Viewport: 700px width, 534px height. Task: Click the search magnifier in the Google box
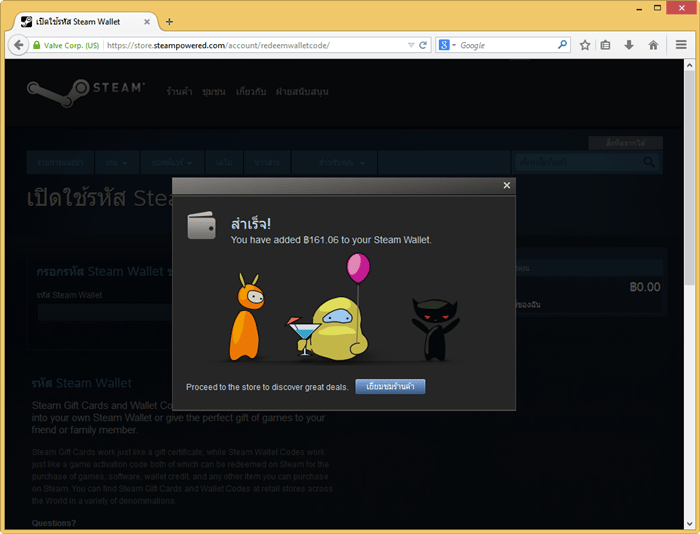562,45
